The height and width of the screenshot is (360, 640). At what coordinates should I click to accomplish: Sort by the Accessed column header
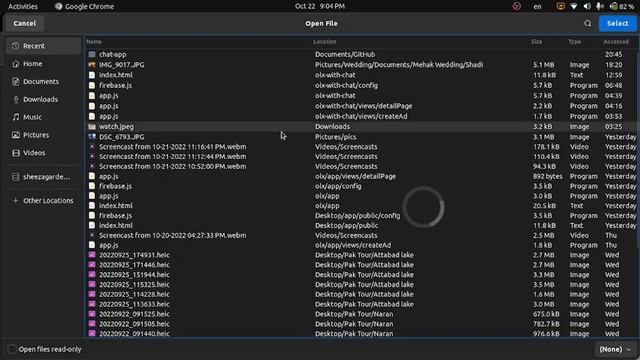(x=616, y=42)
